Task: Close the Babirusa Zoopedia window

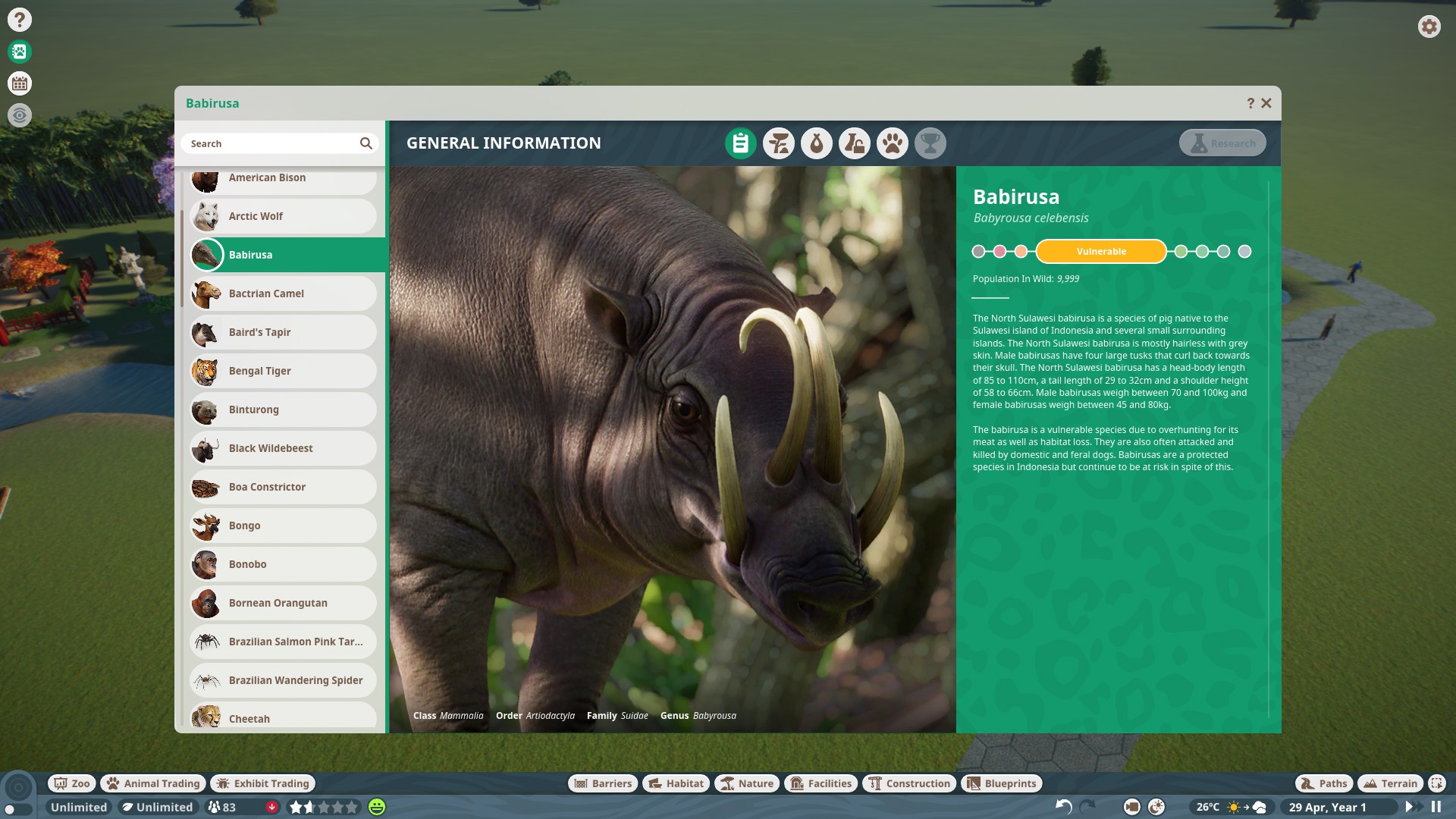Action: click(1266, 103)
